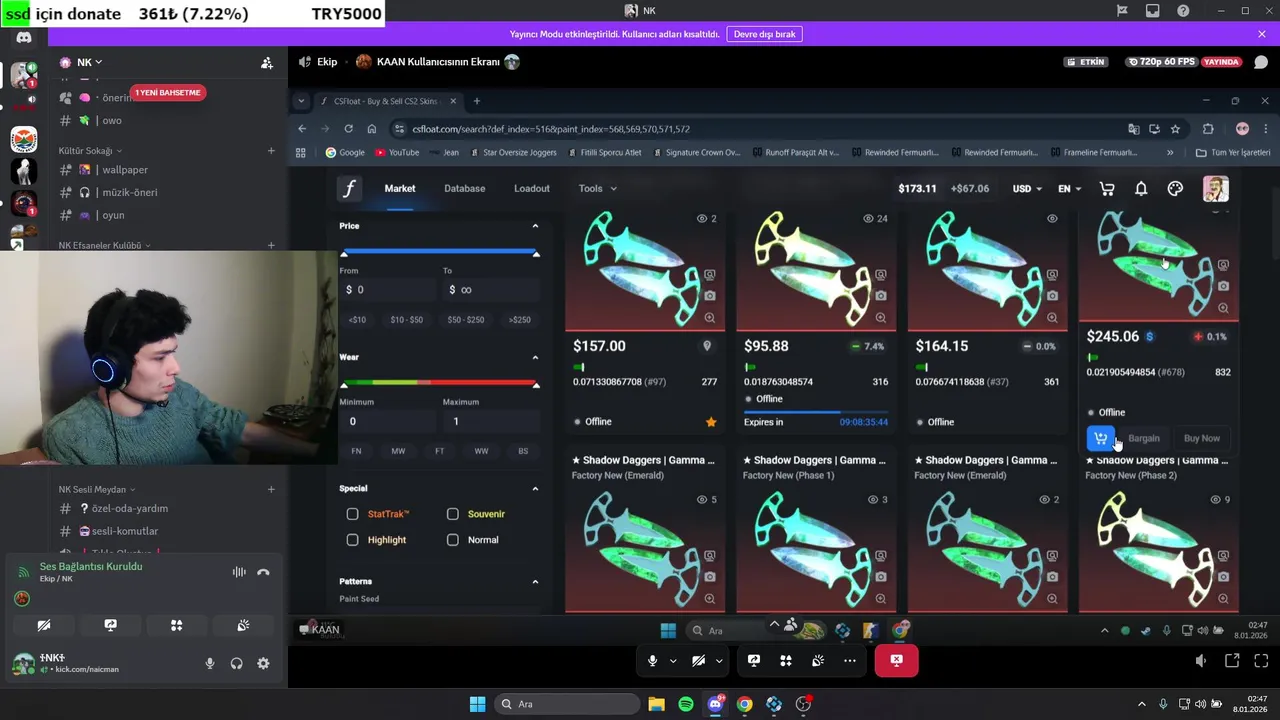The height and width of the screenshot is (720, 1280).
Task: Open screenshot camera icon on $95.88 listing
Action: pos(880,296)
